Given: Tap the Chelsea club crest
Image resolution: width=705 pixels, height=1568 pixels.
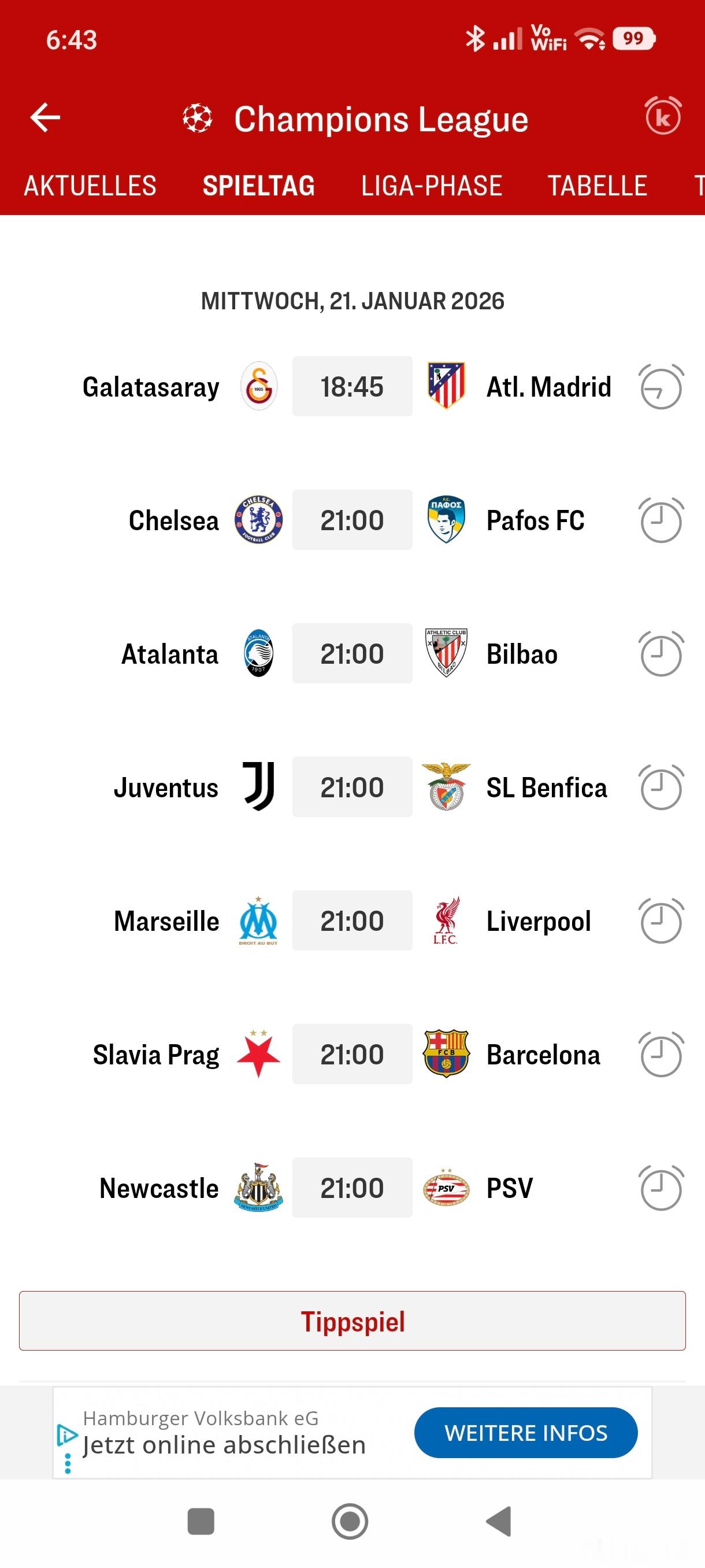Looking at the screenshot, I should click(258, 520).
